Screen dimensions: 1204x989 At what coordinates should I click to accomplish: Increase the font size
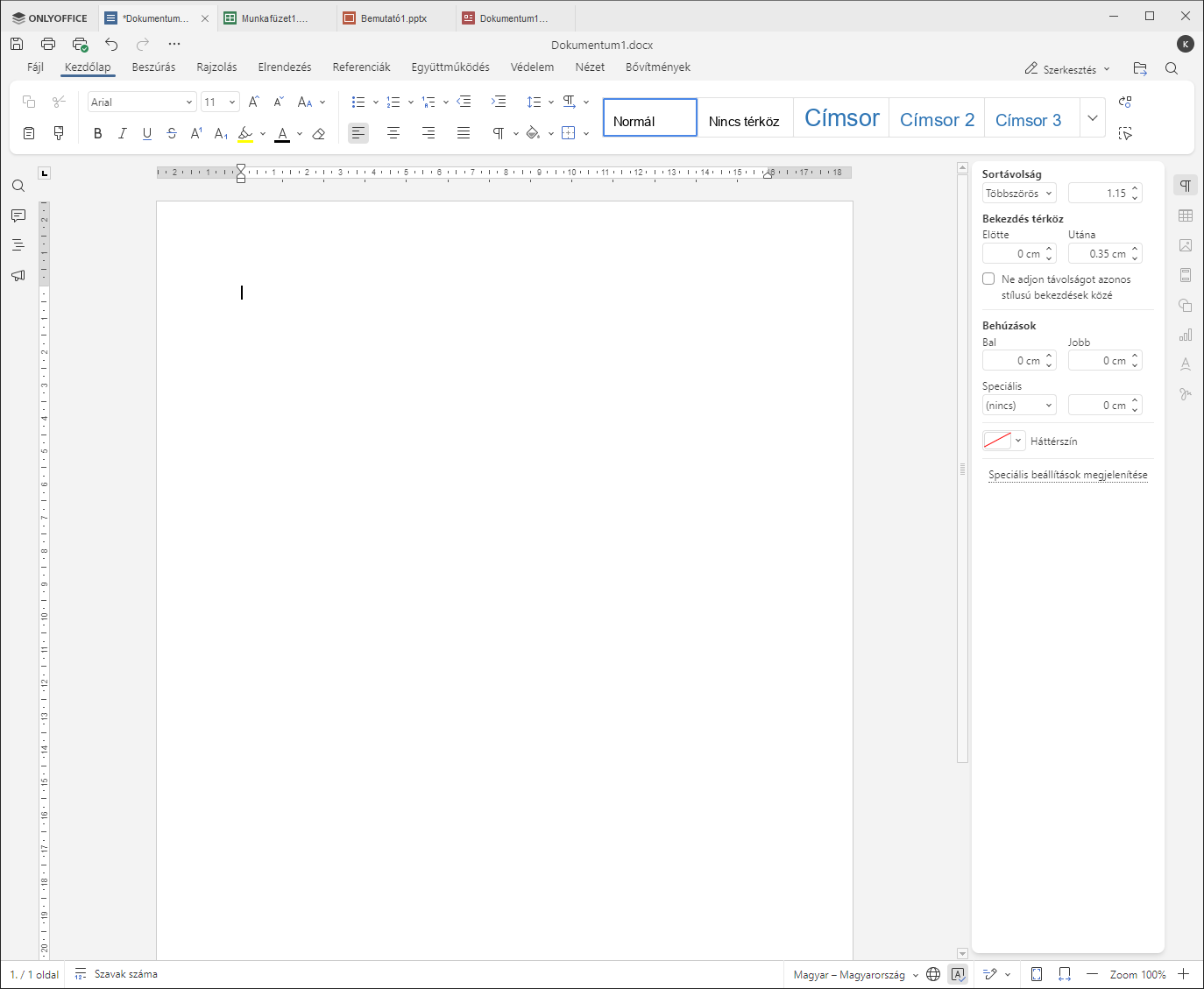click(253, 102)
